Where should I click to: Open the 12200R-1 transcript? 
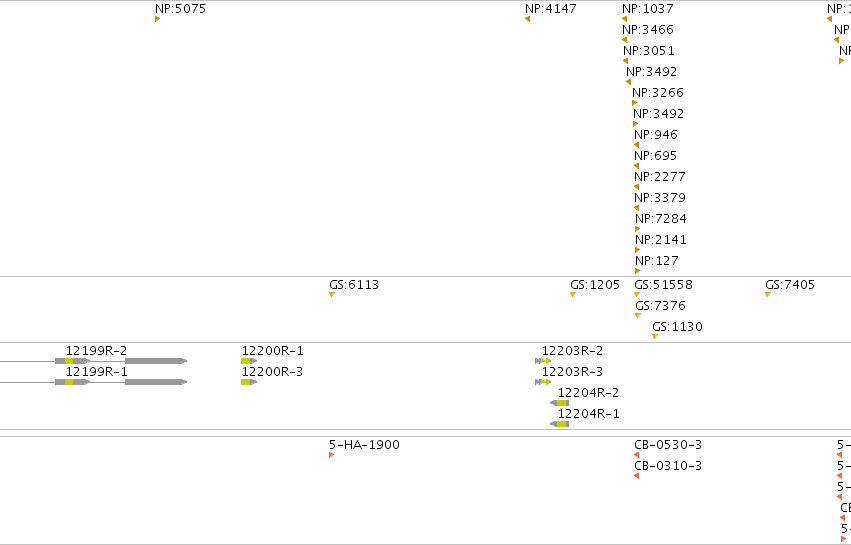(x=249, y=361)
